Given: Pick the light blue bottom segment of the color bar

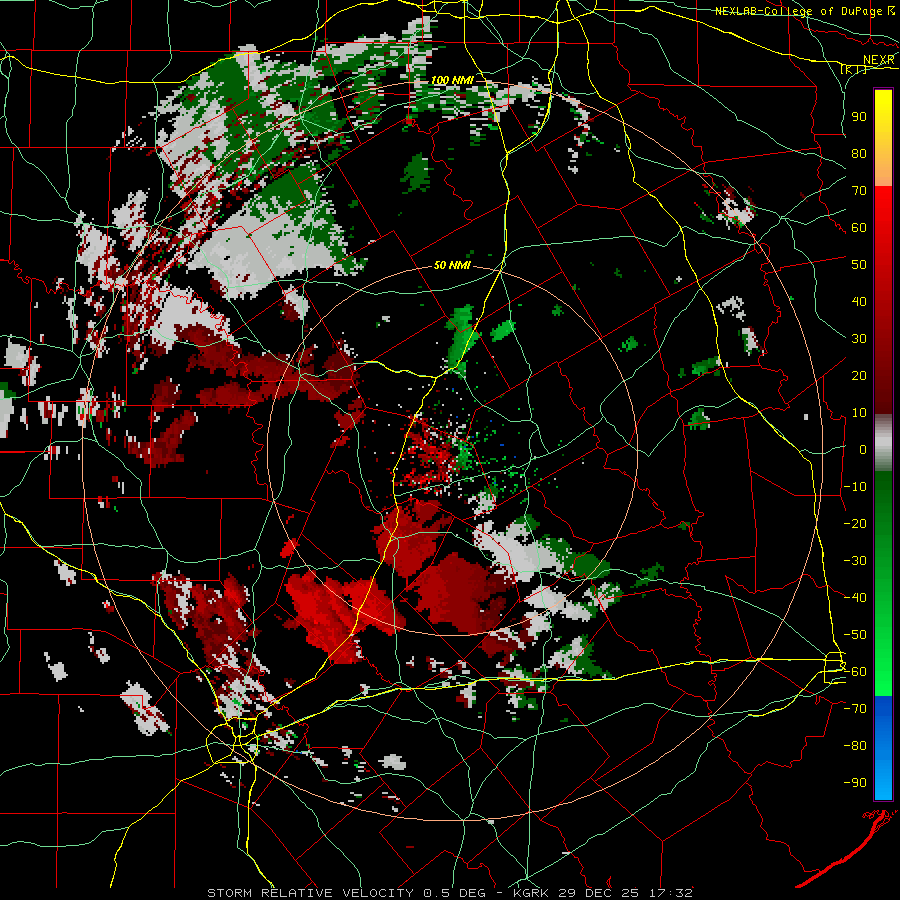Looking at the screenshot, I should (x=883, y=779).
